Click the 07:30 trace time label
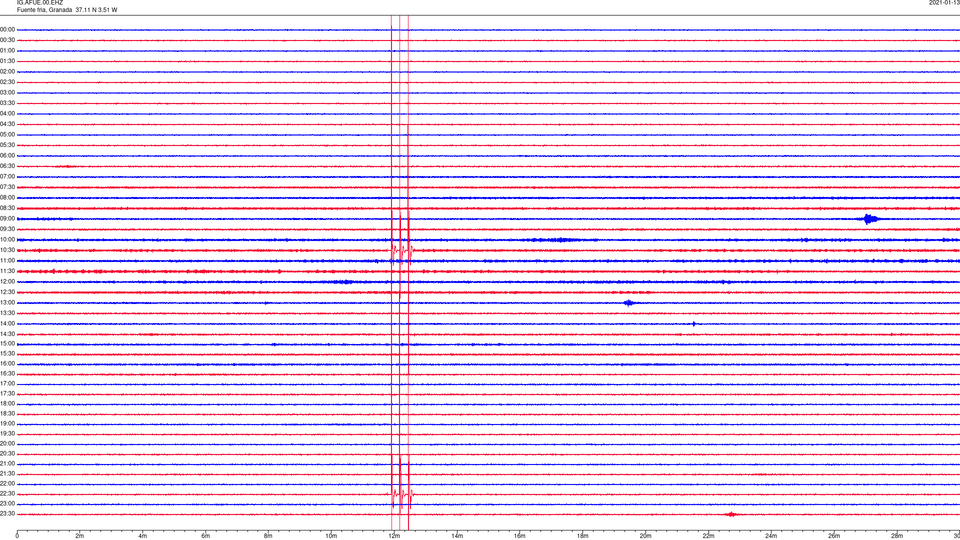This screenshot has width=960, height=540. pyautogui.click(x=7, y=187)
